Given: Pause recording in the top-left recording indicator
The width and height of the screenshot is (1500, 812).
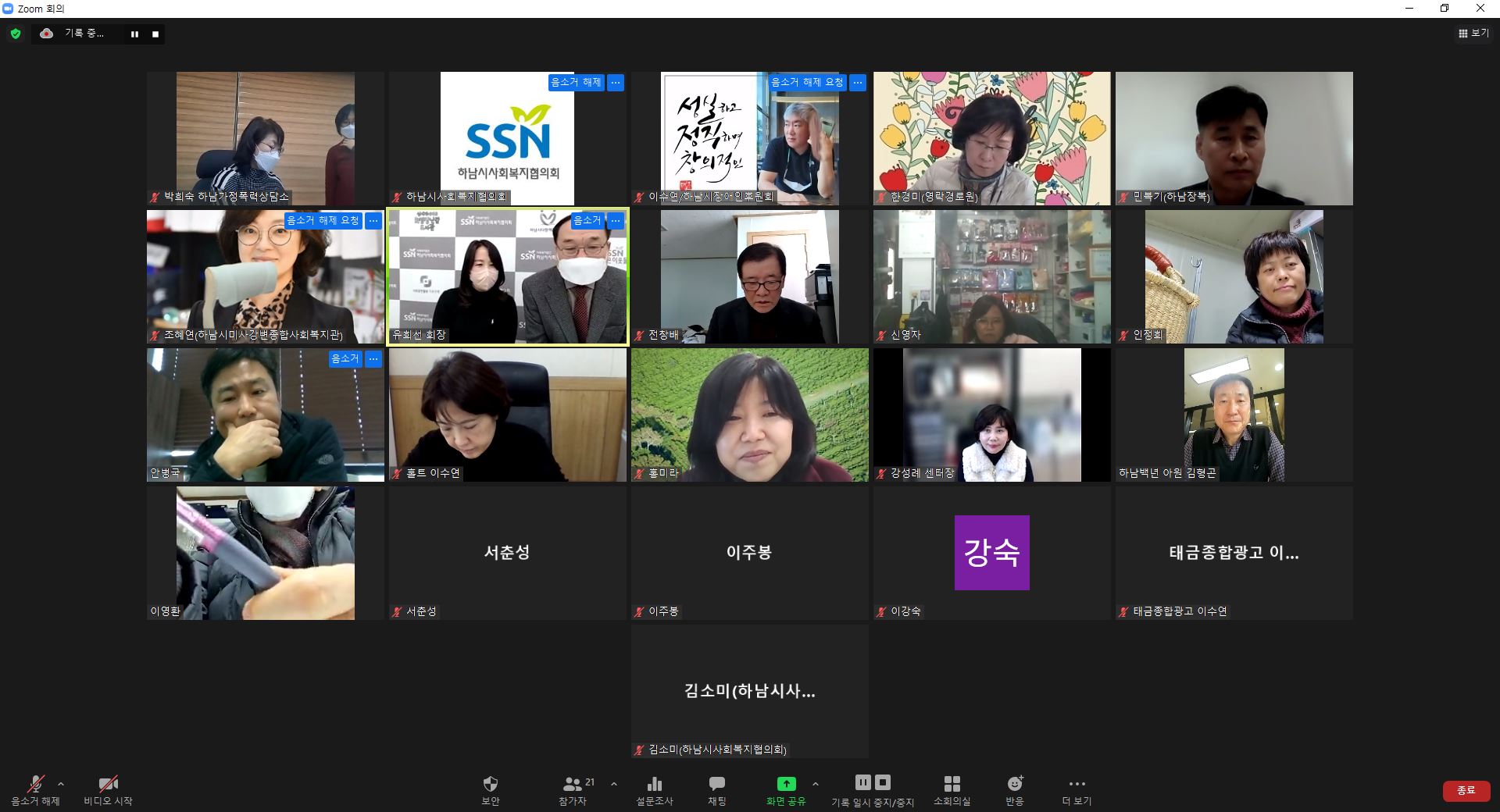Looking at the screenshot, I should click(134, 34).
